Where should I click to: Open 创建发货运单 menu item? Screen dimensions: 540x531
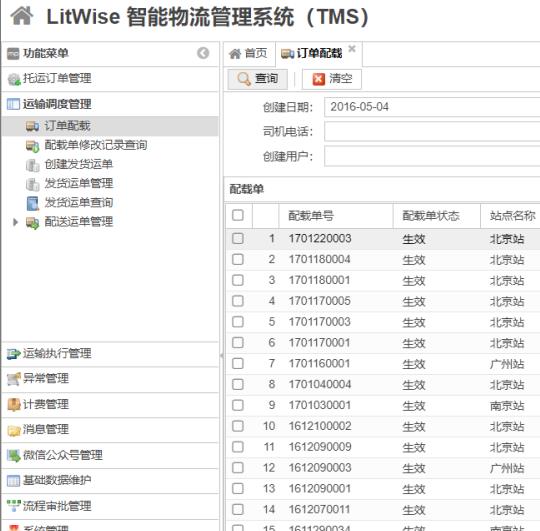coord(110,165)
